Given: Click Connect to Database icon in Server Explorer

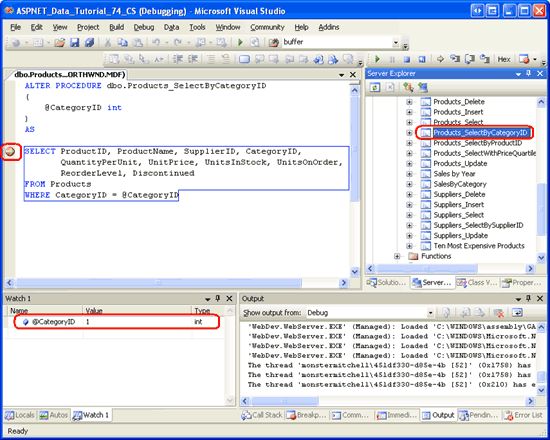Looking at the screenshot, I should [x=408, y=87].
